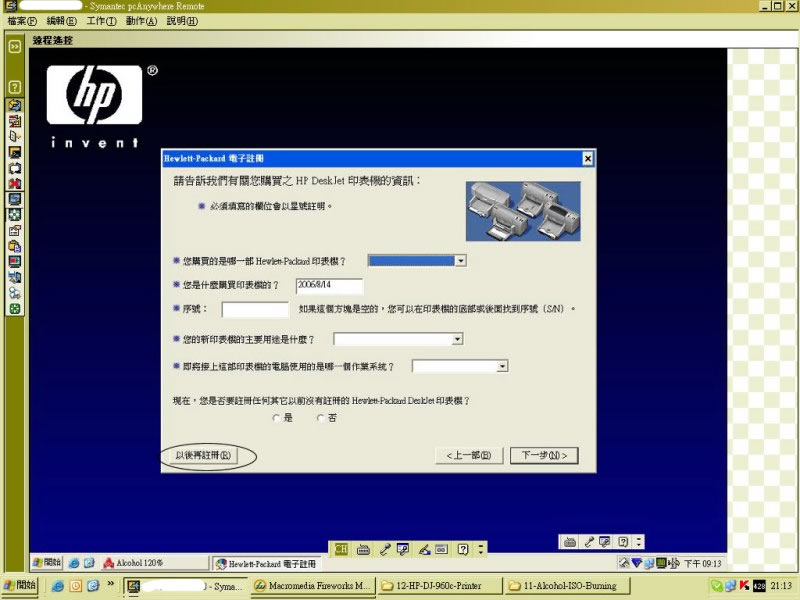Click the red Kaspersky K tray icon
Image resolution: width=800 pixels, height=600 pixels.
click(x=744, y=586)
